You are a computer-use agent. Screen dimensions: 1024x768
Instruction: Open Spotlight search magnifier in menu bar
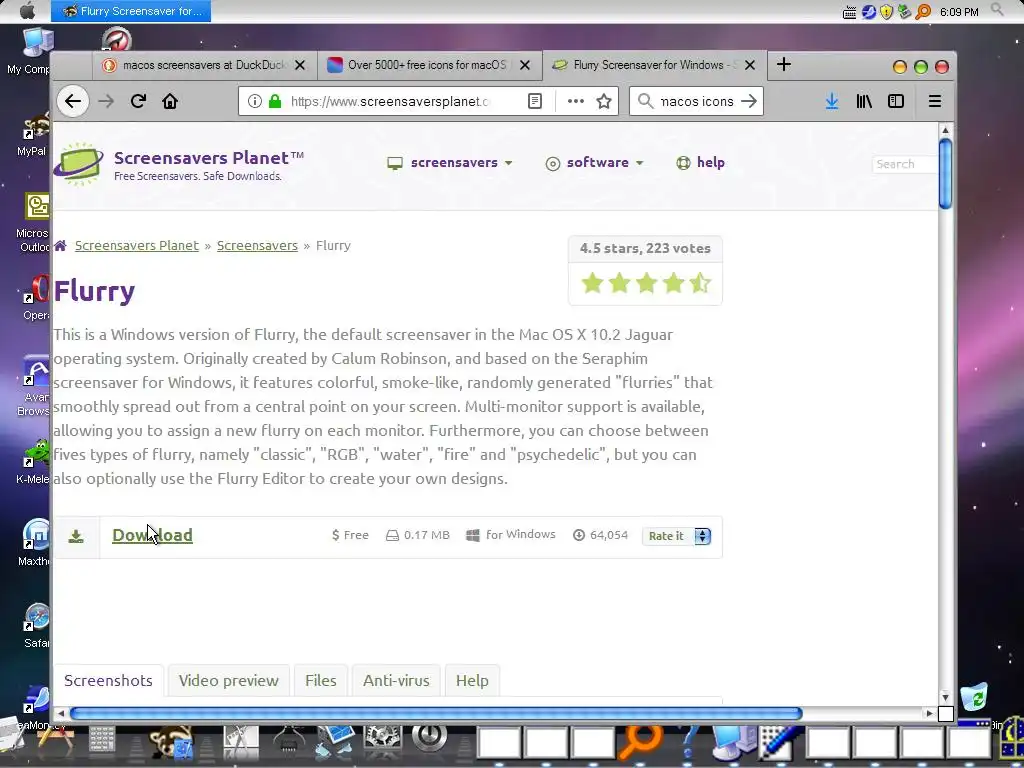(x=997, y=9)
